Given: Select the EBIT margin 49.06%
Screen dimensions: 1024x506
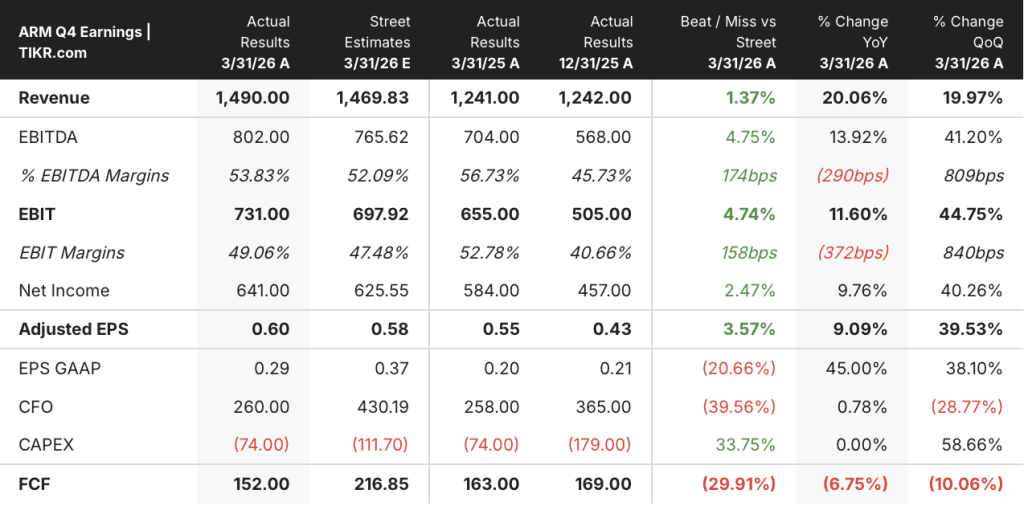Looking at the screenshot, I should coord(259,252).
